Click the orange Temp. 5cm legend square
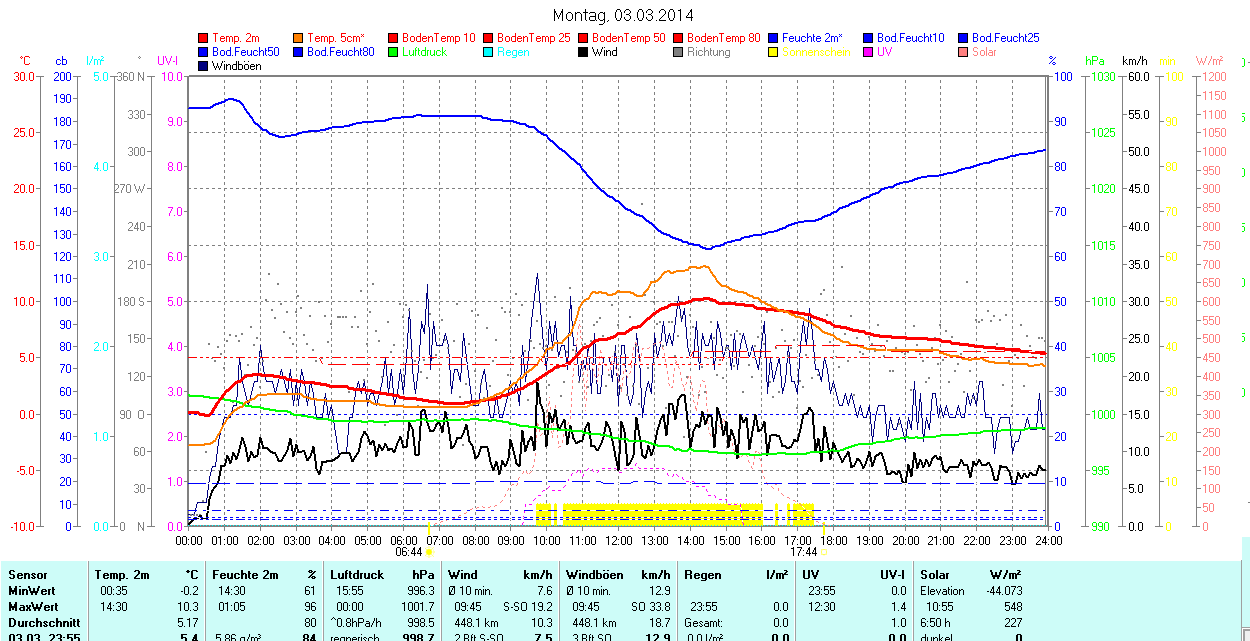Viewport: 1250px width, 641px height. (299, 38)
